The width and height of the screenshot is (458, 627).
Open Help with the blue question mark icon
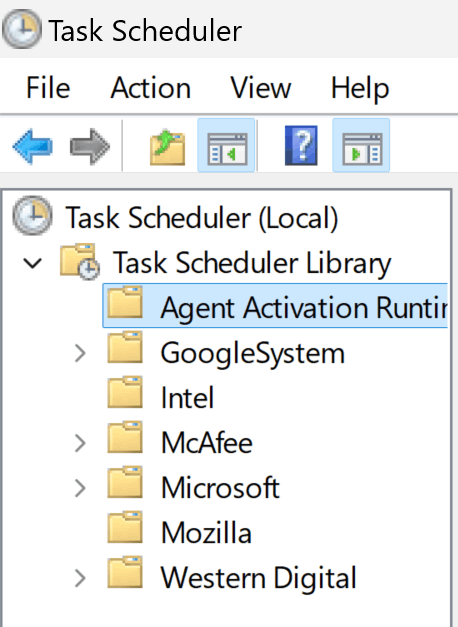click(x=301, y=145)
